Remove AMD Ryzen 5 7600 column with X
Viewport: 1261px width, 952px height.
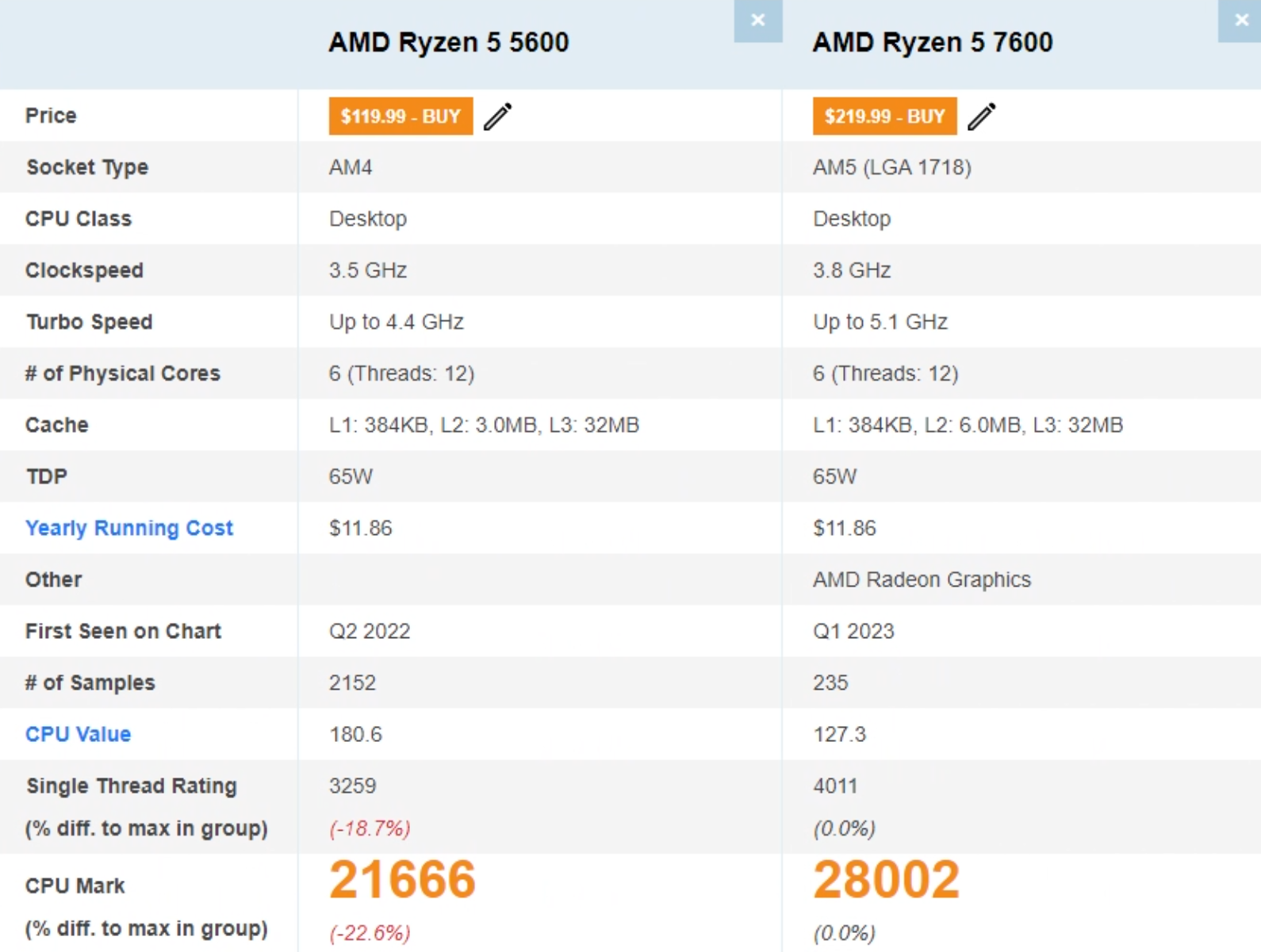pyautogui.click(x=1240, y=21)
